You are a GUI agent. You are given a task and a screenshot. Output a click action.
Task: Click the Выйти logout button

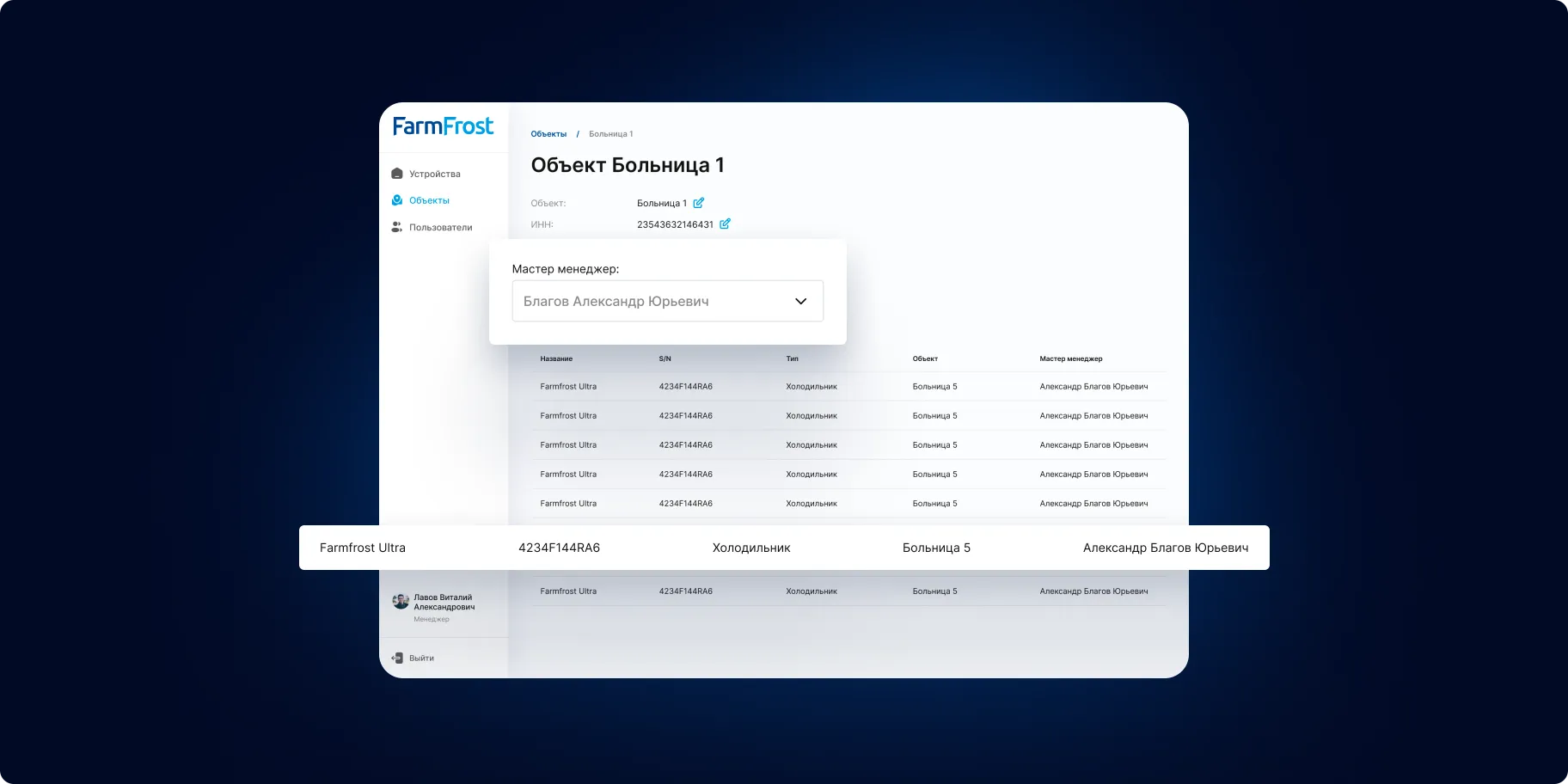[413, 658]
